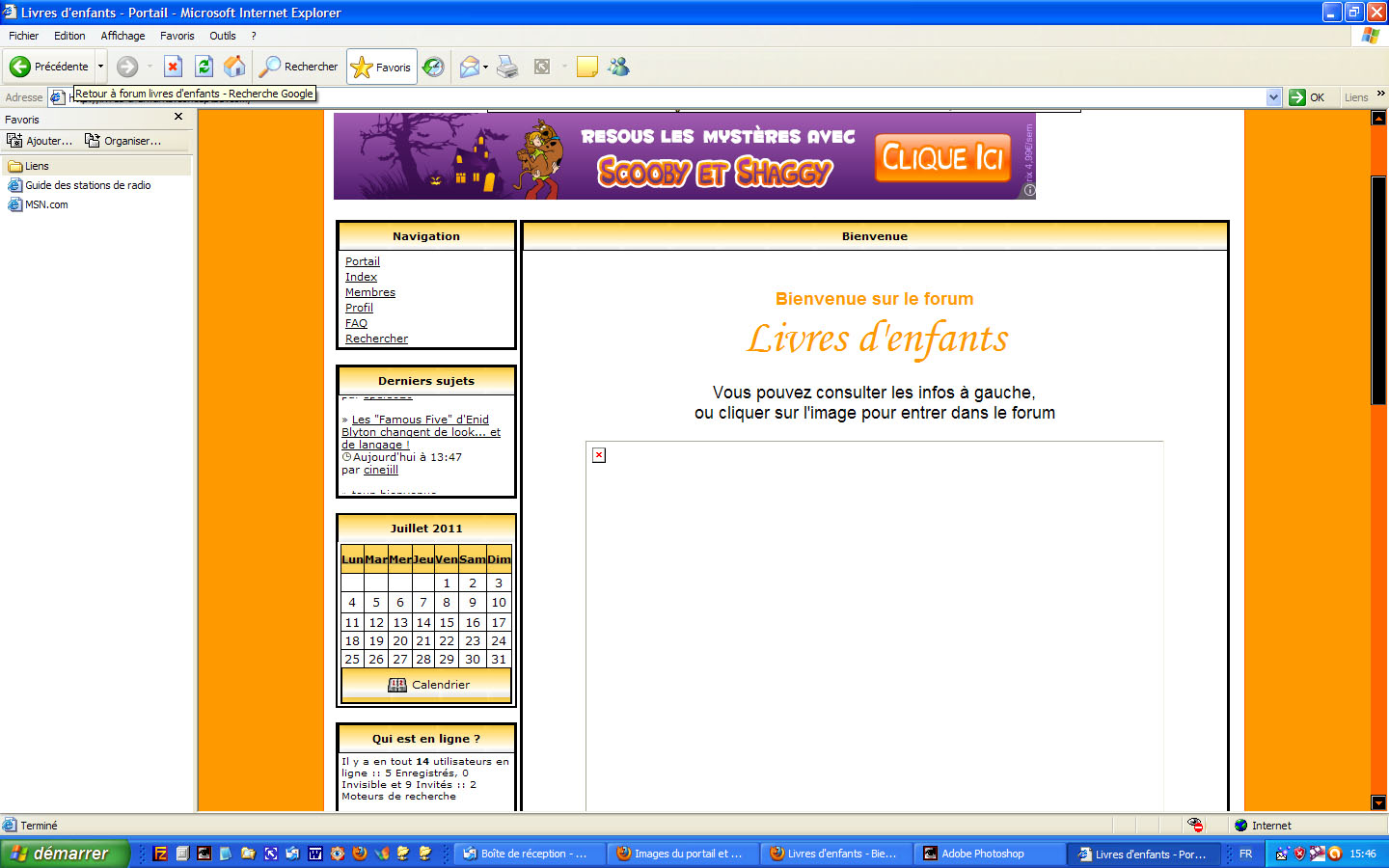1389x868 pixels.
Task: Open the Favoris menu in menu bar
Action: point(177,36)
